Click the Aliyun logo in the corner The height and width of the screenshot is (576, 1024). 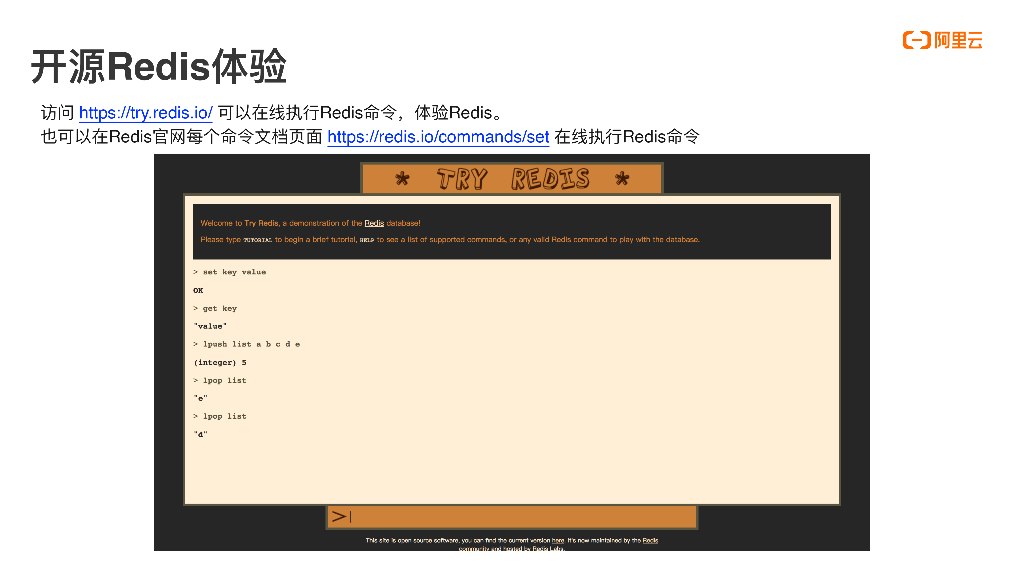(942, 40)
